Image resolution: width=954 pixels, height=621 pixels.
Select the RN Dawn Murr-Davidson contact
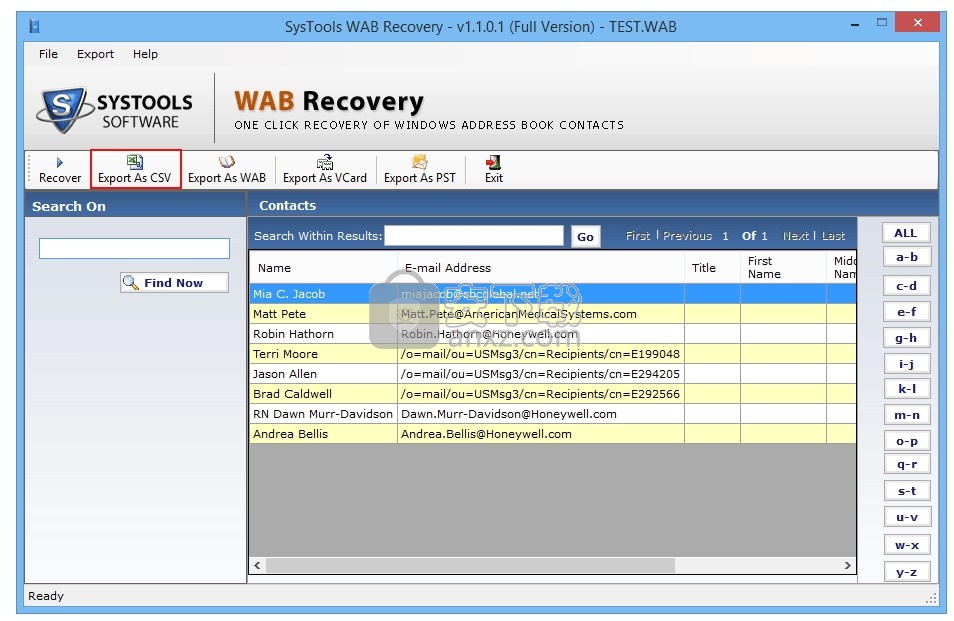(552, 414)
